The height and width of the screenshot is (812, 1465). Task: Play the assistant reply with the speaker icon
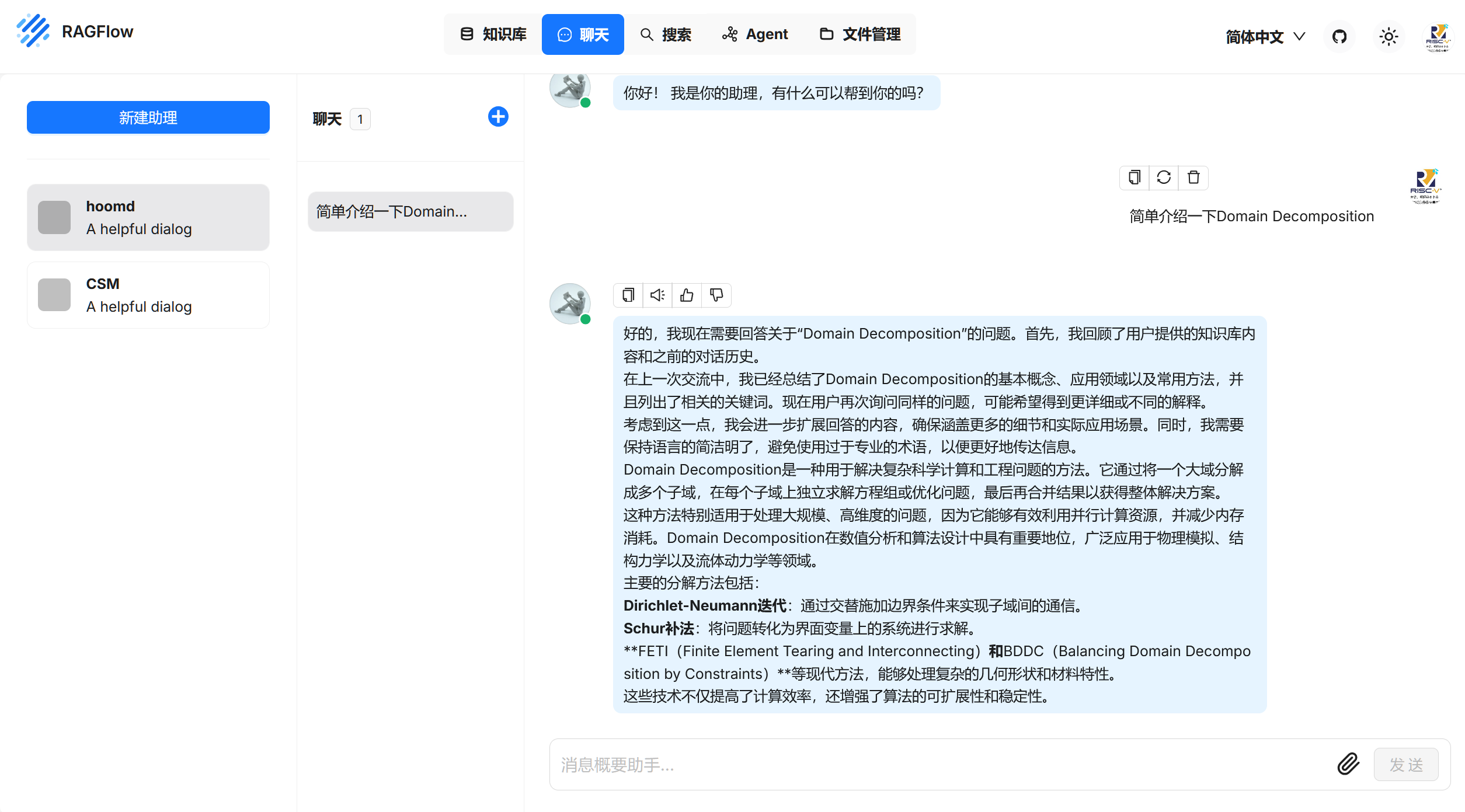tap(657, 295)
